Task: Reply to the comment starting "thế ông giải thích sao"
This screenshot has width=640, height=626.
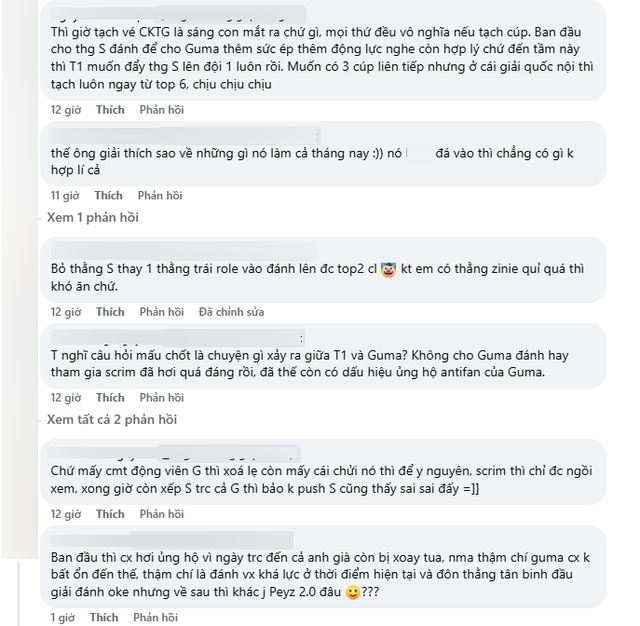Action: (159, 195)
